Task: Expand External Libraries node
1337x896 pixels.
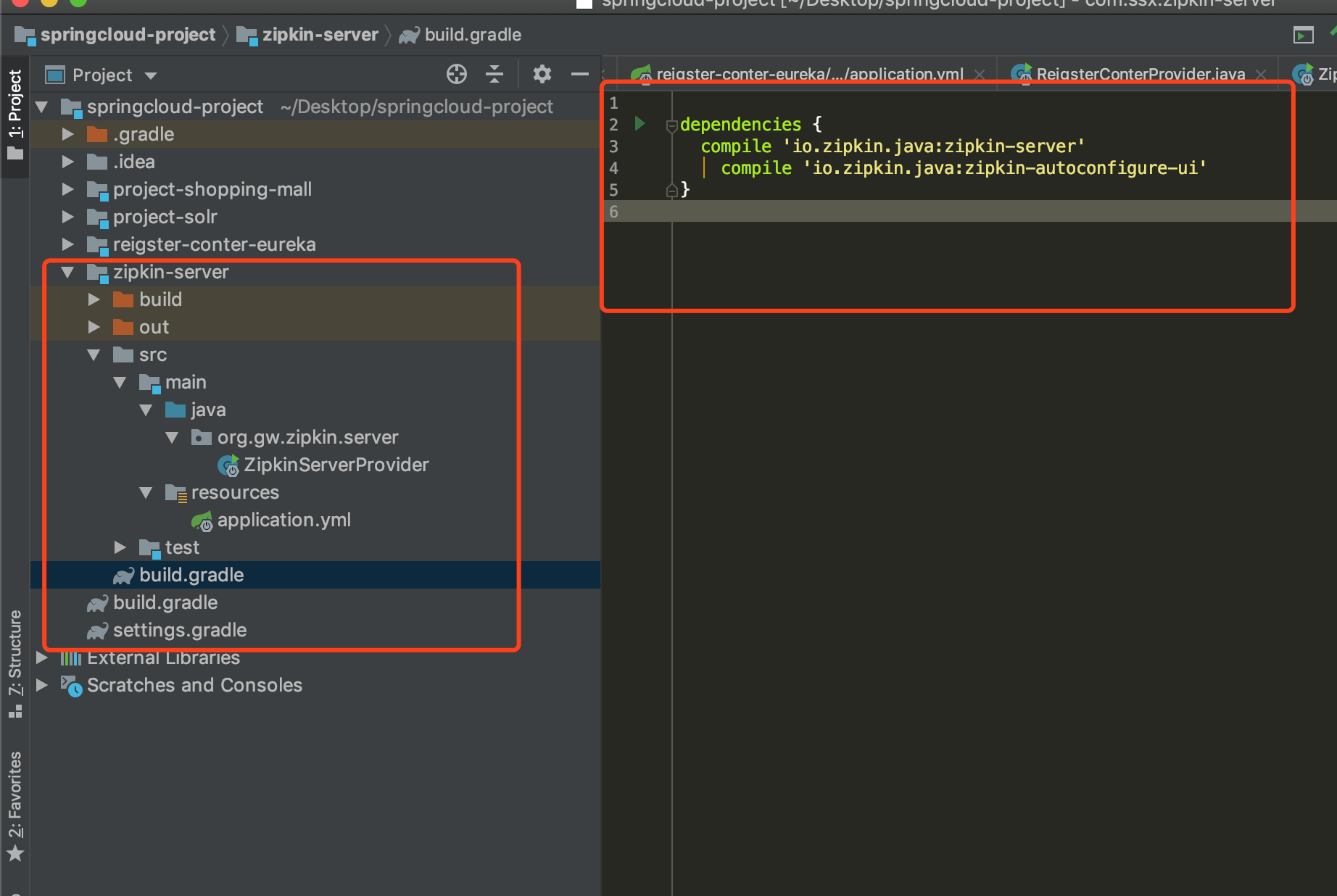Action: pos(42,658)
